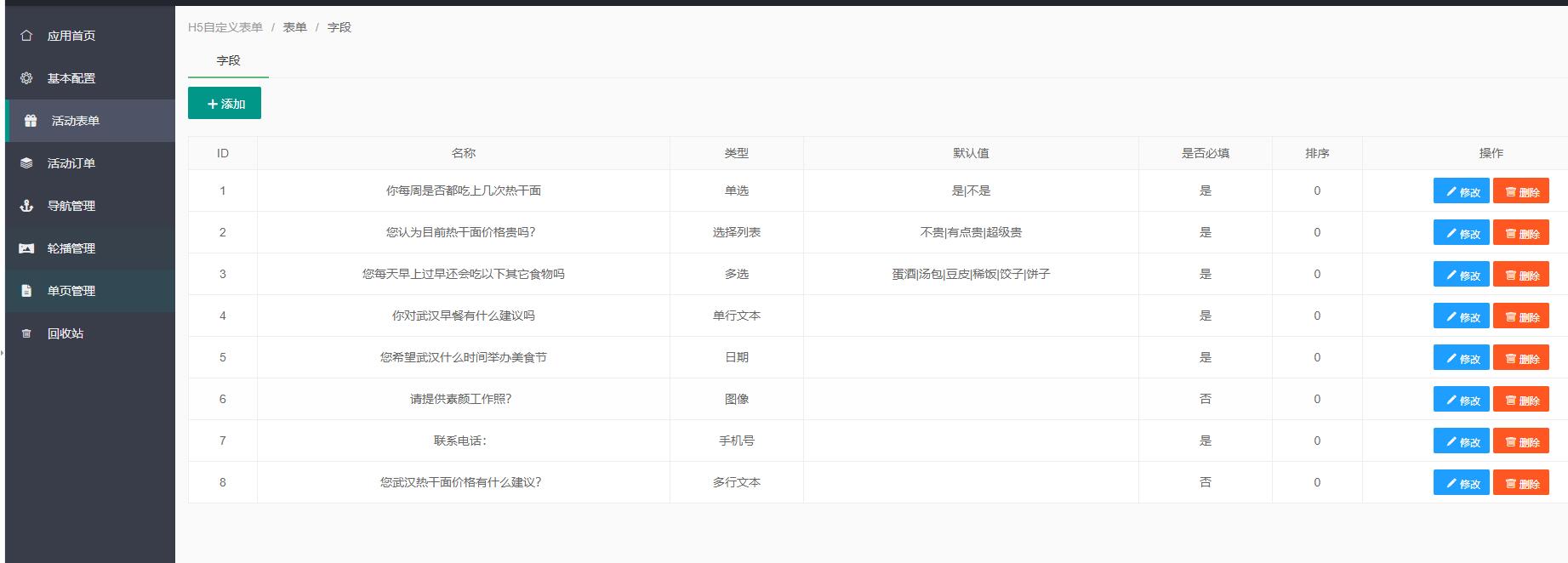Edit the field 请提供素颜工作照?
This screenshot has height=563, width=1568.
(x=1461, y=400)
